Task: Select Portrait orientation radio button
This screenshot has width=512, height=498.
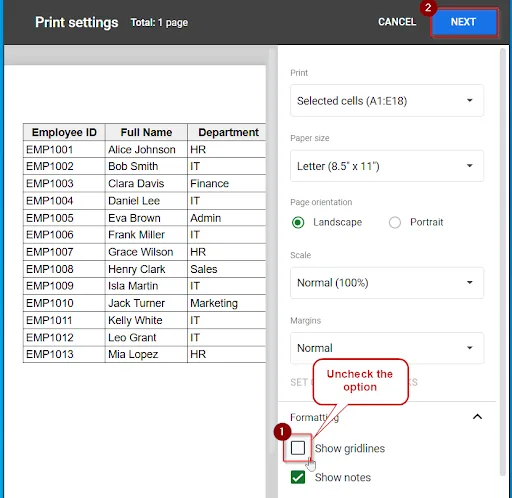Action: click(x=395, y=222)
